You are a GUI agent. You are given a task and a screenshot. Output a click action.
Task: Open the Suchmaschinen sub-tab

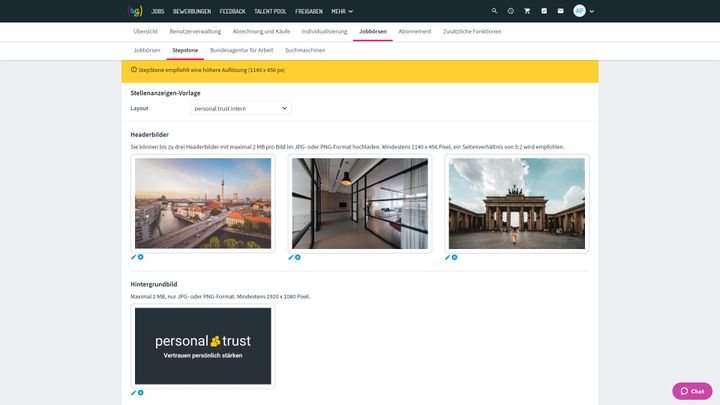pyautogui.click(x=305, y=50)
